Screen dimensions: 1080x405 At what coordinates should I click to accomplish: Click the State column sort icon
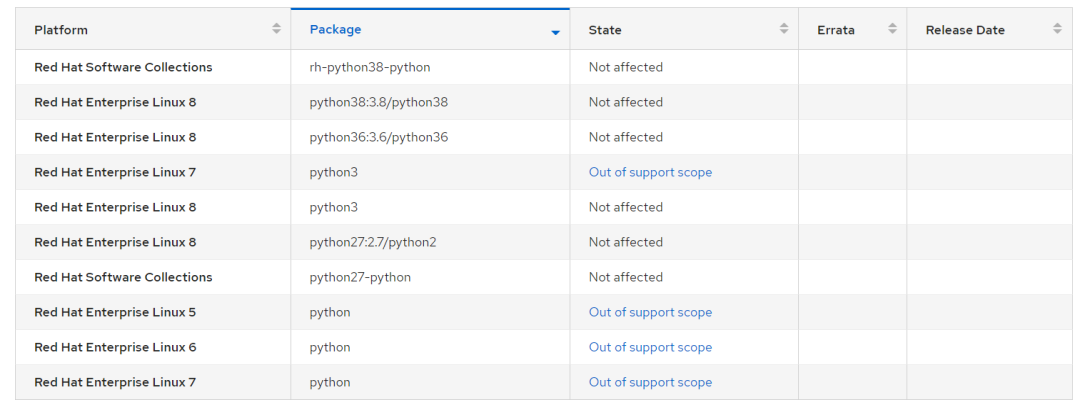pyautogui.click(x=784, y=29)
